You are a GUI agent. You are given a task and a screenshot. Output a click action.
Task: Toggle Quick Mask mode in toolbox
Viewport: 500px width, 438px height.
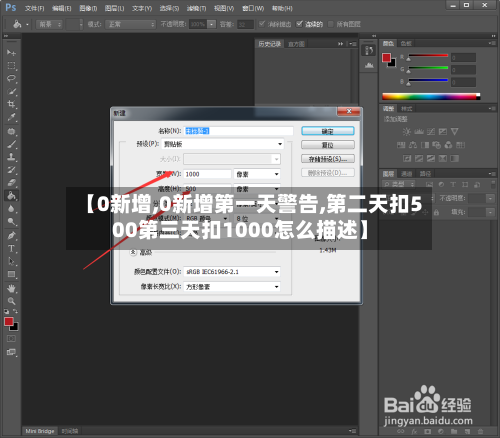(11, 339)
